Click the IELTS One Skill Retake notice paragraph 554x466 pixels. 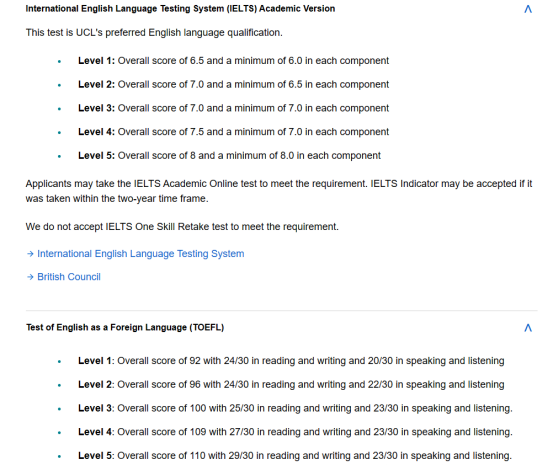182,226
